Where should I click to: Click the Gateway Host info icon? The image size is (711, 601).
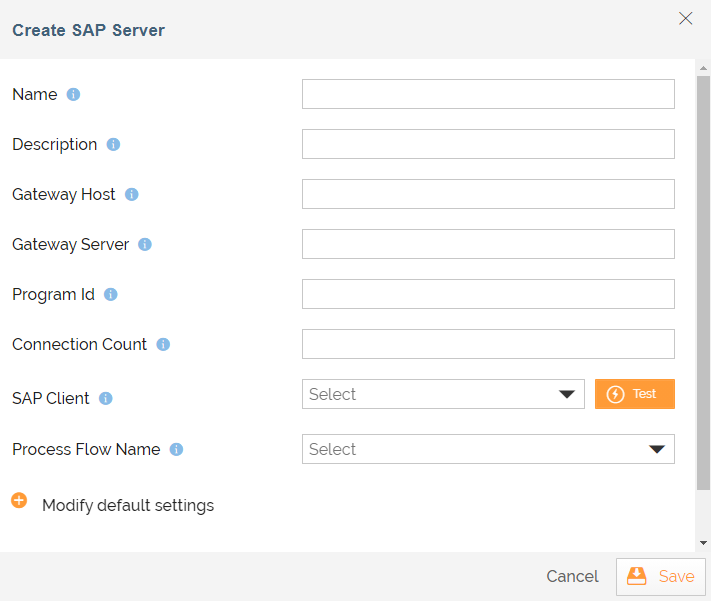tap(131, 194)
